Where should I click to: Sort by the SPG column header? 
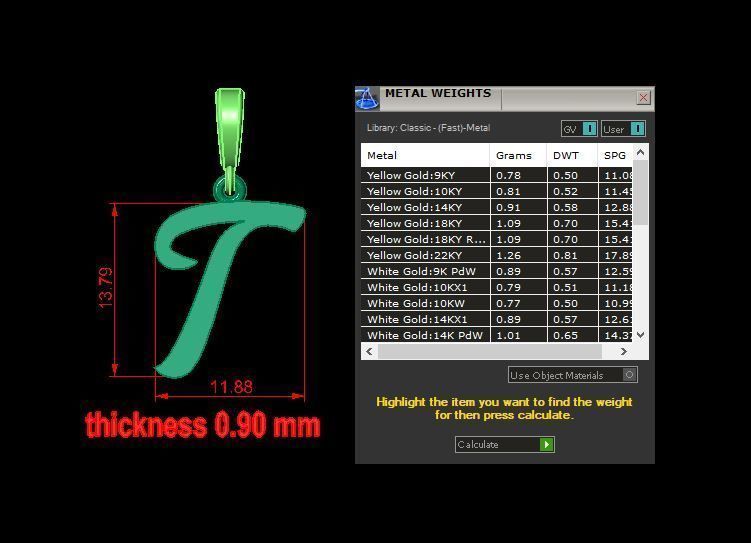(615, 155)
